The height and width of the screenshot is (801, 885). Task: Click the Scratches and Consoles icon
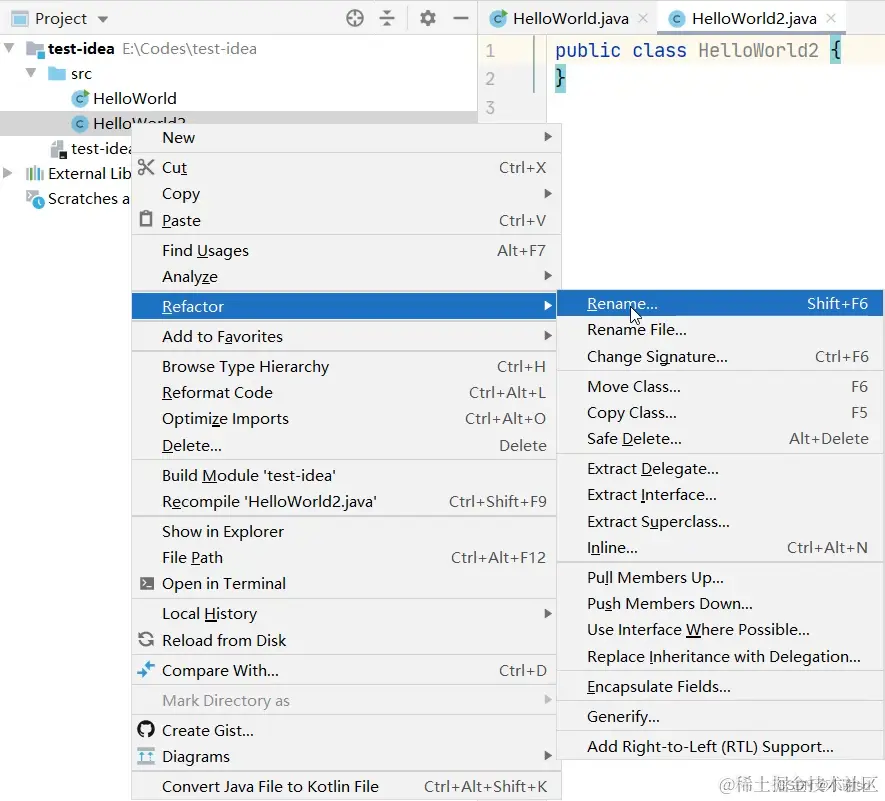(x=35, y=199)
